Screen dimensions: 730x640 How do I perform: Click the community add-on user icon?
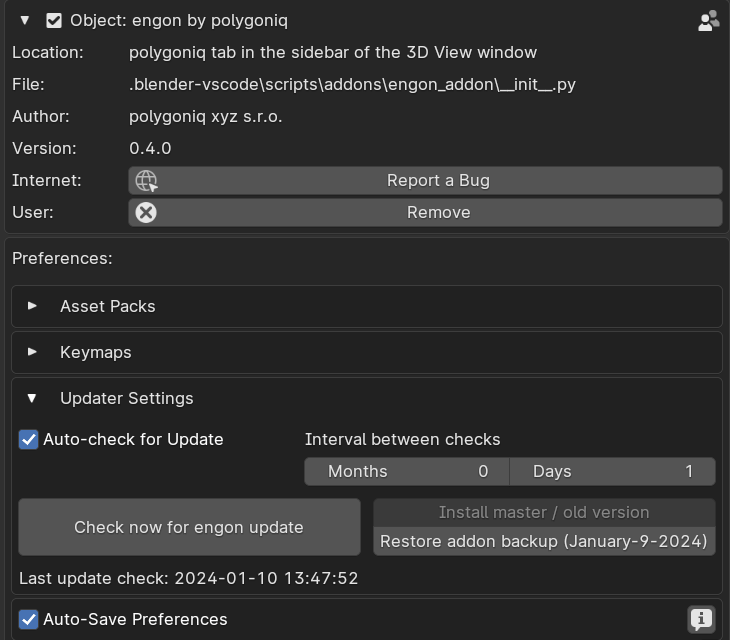(708, 21)
